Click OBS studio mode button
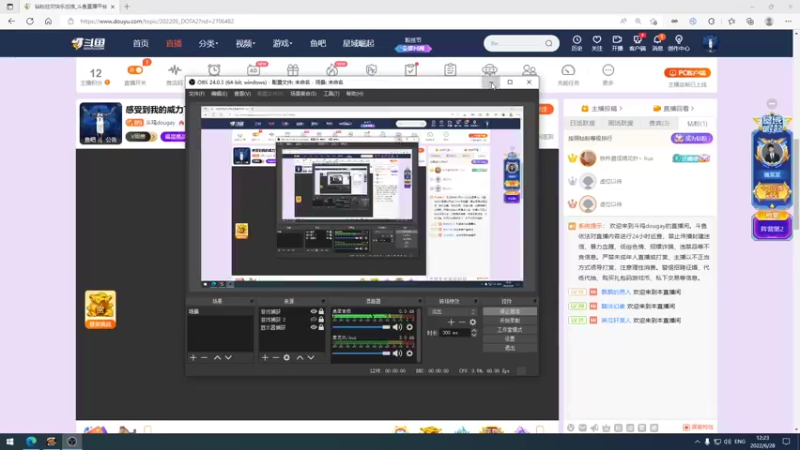Viewport: 800px width, 450px height. click(x=510, y=330)
